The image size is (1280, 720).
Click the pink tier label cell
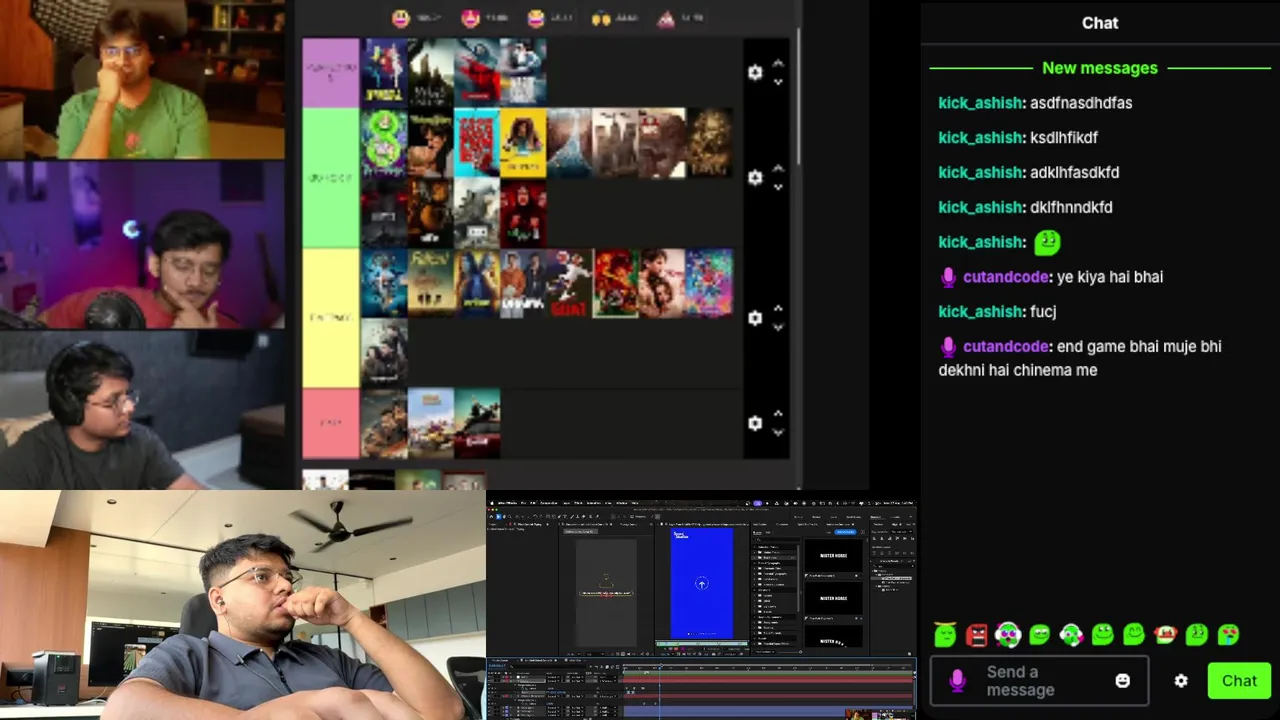coord(331,423)
